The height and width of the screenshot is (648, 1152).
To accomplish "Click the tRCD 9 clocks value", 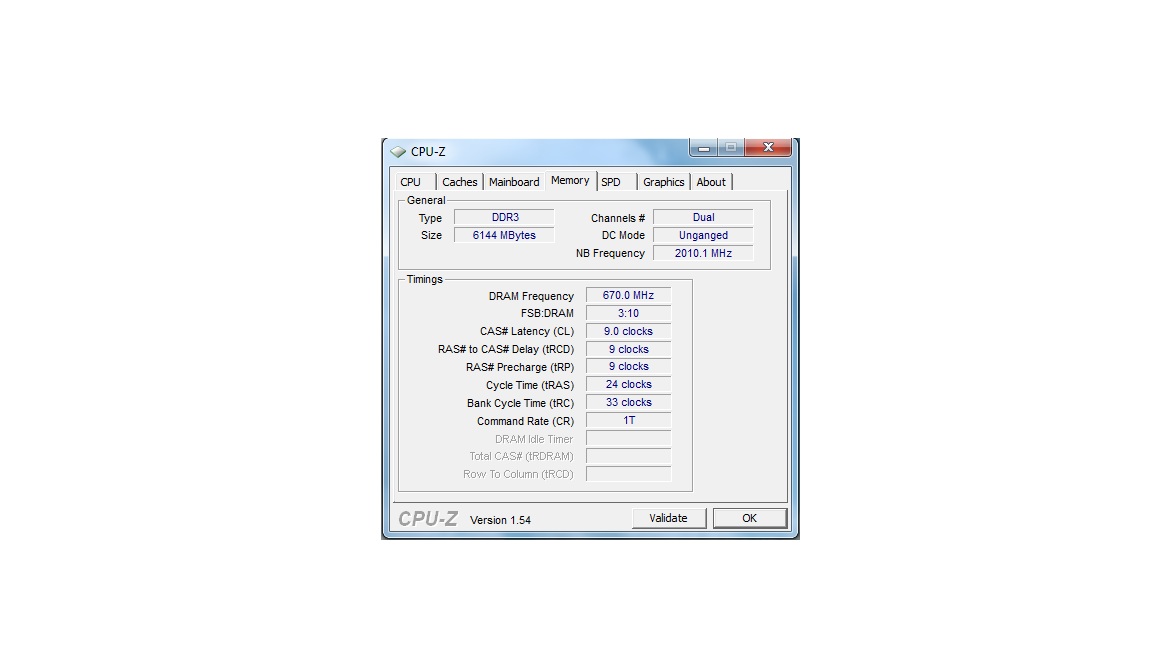I will [629, 349].
